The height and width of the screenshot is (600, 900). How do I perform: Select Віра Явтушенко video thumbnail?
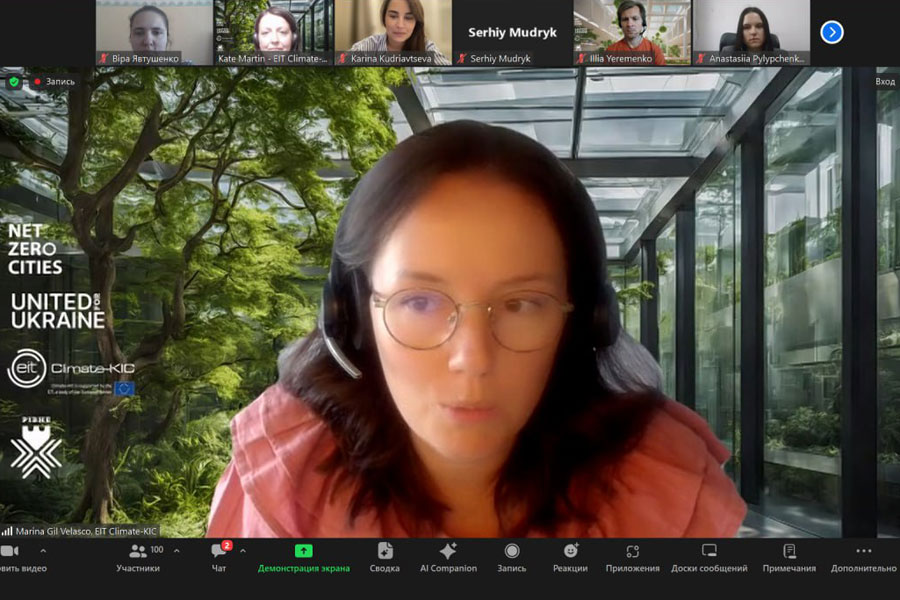154,32
